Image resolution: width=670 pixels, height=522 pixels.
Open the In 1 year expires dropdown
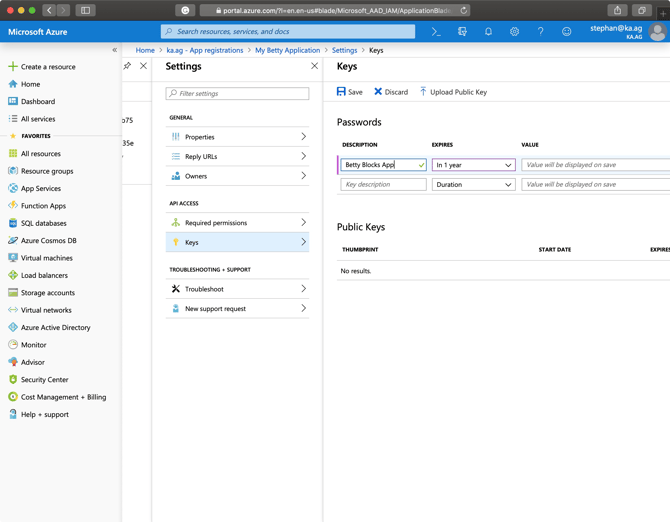coord(473,165)
